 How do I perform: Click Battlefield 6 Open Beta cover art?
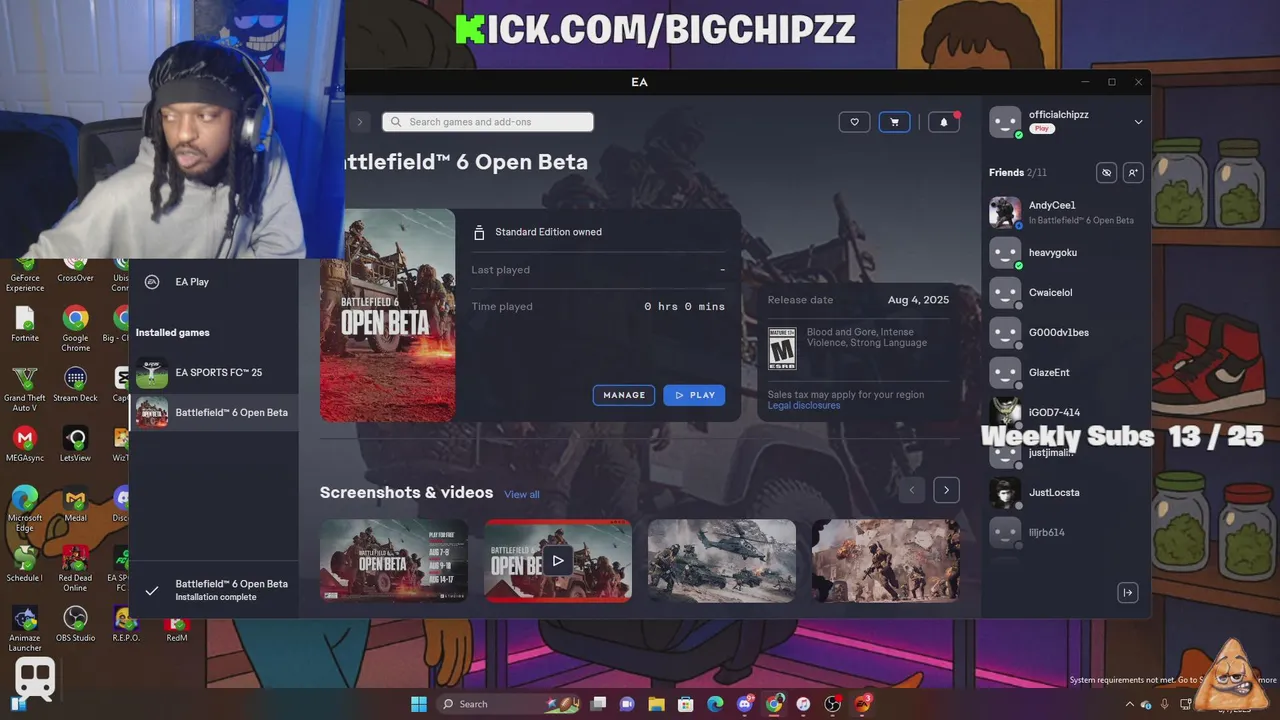click(387, 315)
